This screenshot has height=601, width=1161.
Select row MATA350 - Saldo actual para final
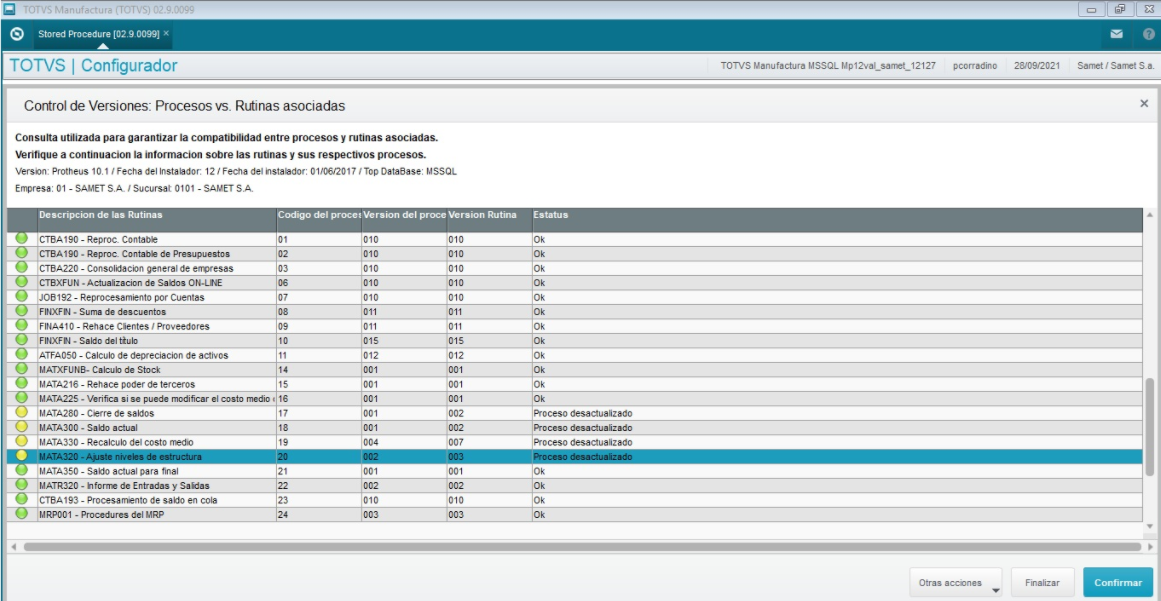pyautogui.click(x=575, y=471)
